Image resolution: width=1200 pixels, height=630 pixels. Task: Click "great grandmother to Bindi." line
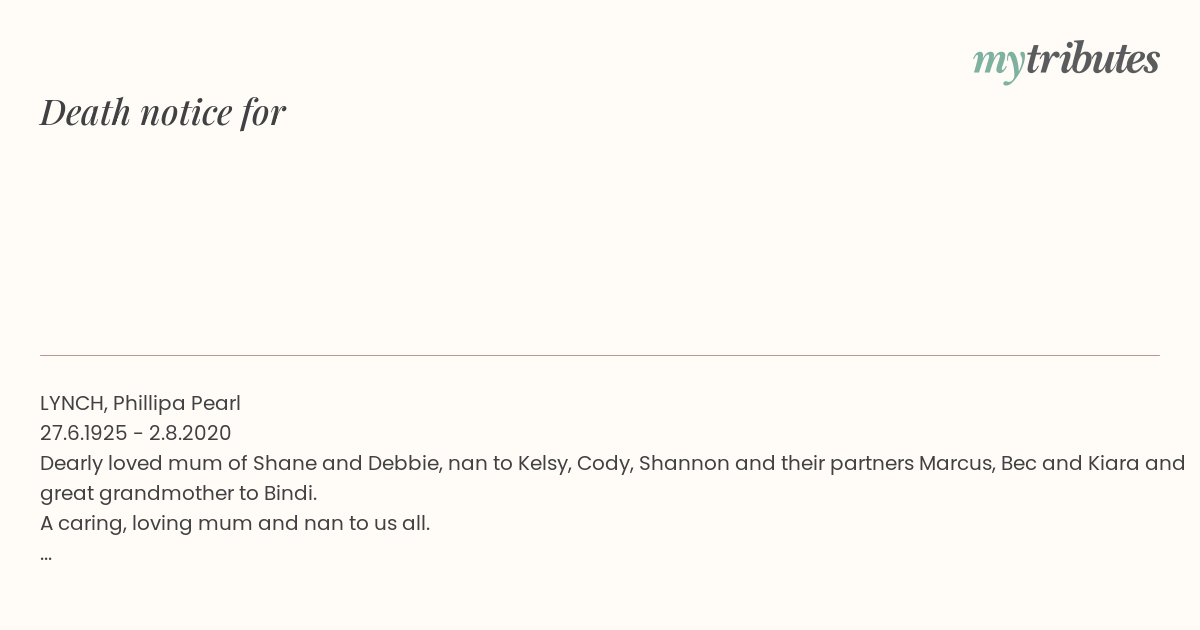[178, 494]
